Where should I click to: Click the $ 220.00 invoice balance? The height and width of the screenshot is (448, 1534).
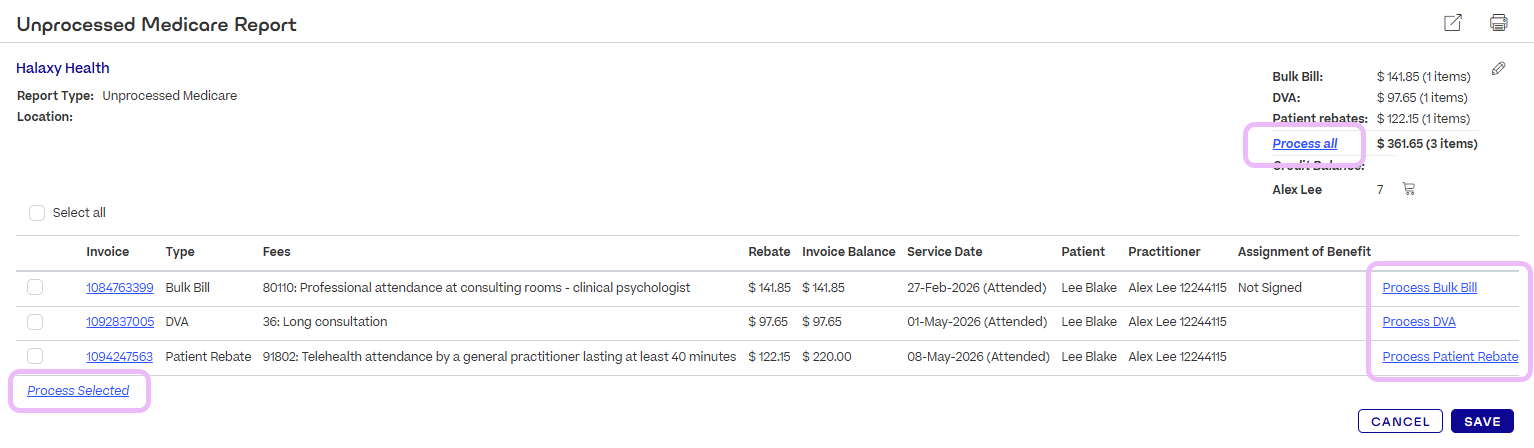click(827, 356)
